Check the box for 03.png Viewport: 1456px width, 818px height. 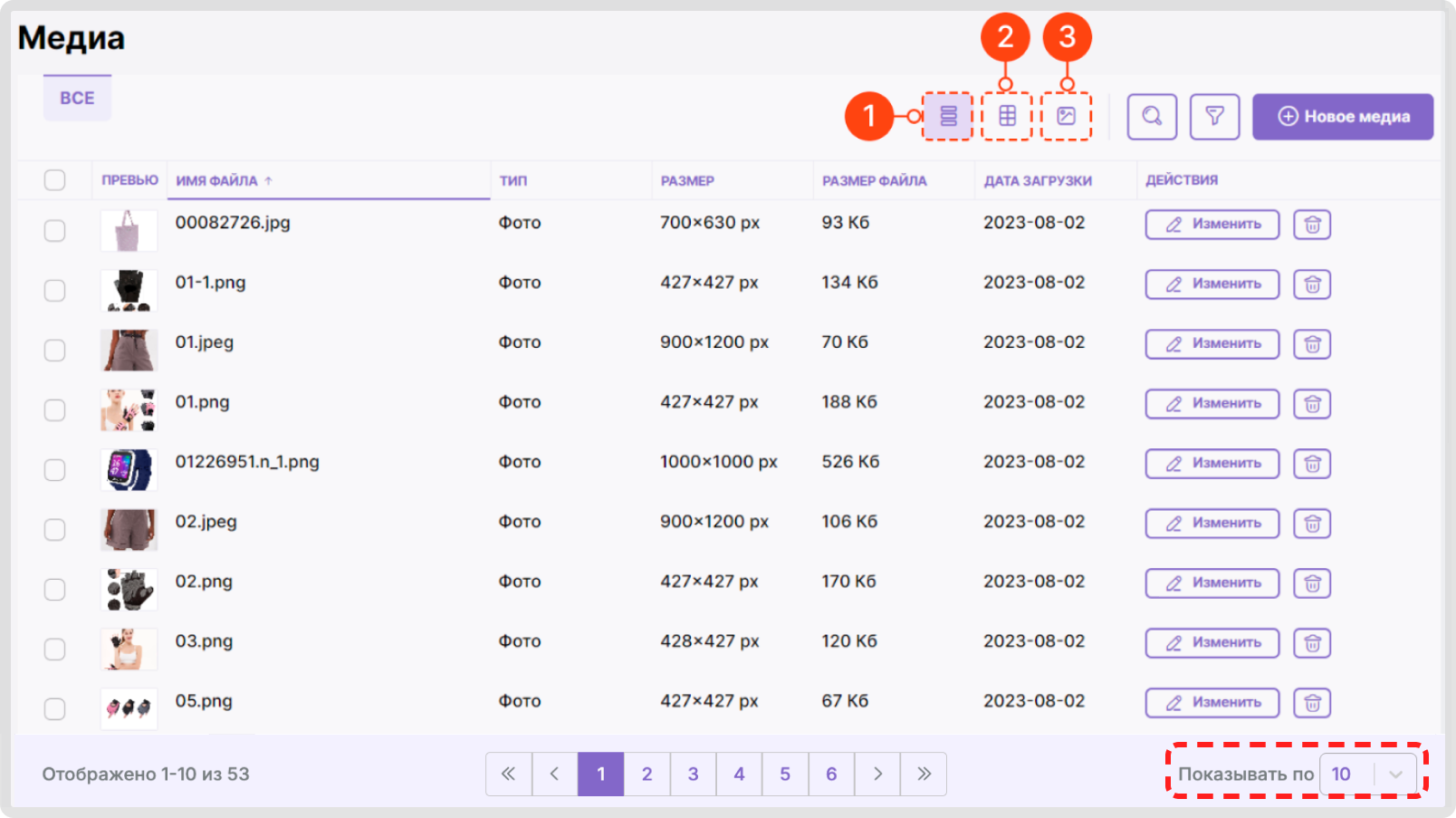pyautogui.click(x=54, y=649)
